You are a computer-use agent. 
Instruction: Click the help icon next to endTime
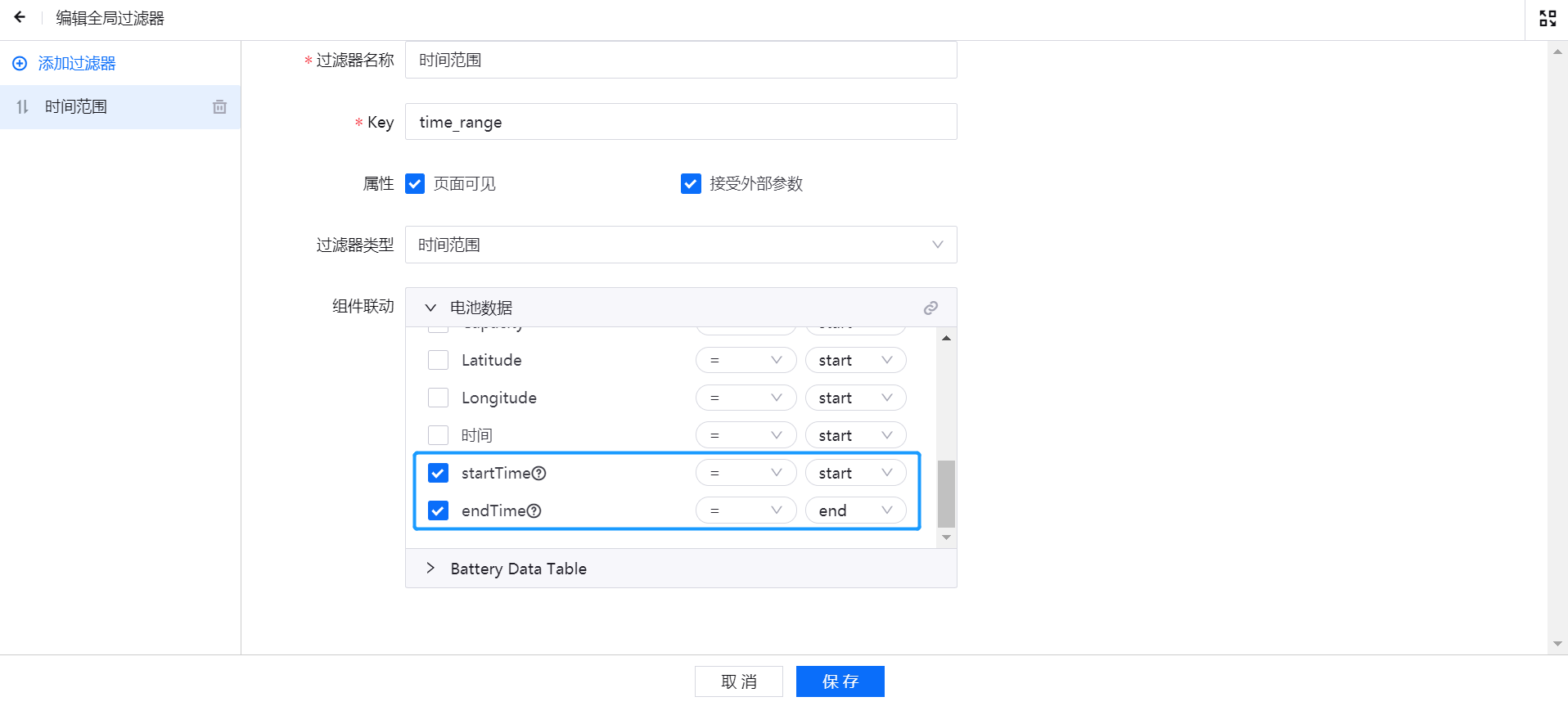click(x=534, y=511)
